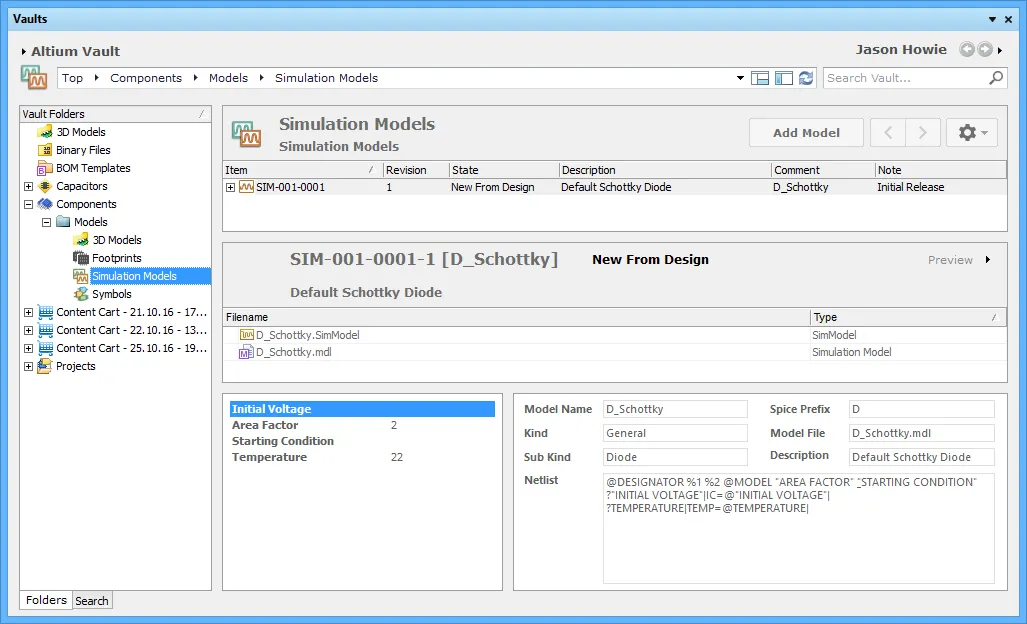Toggle the horizontal split view layout icon
Screen dimensions: 1027x624
(x=760, y=78)
